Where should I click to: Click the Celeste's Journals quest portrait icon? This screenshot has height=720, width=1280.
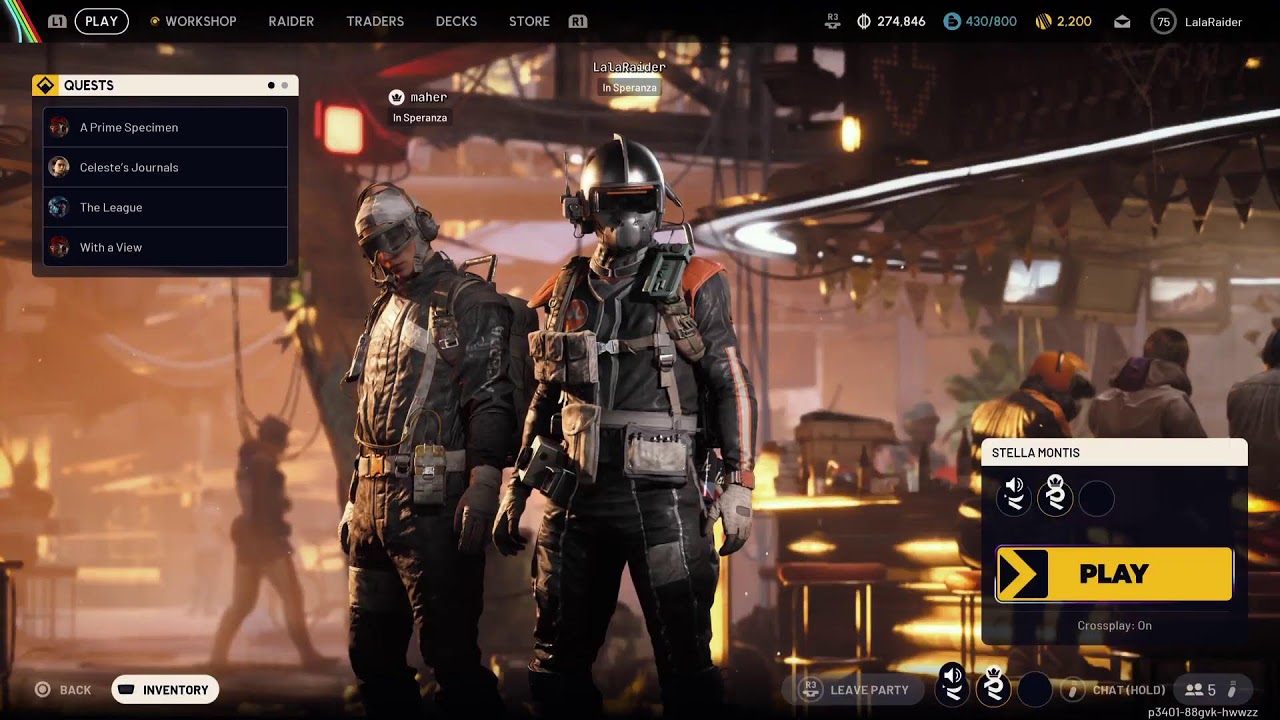(59, 167)
